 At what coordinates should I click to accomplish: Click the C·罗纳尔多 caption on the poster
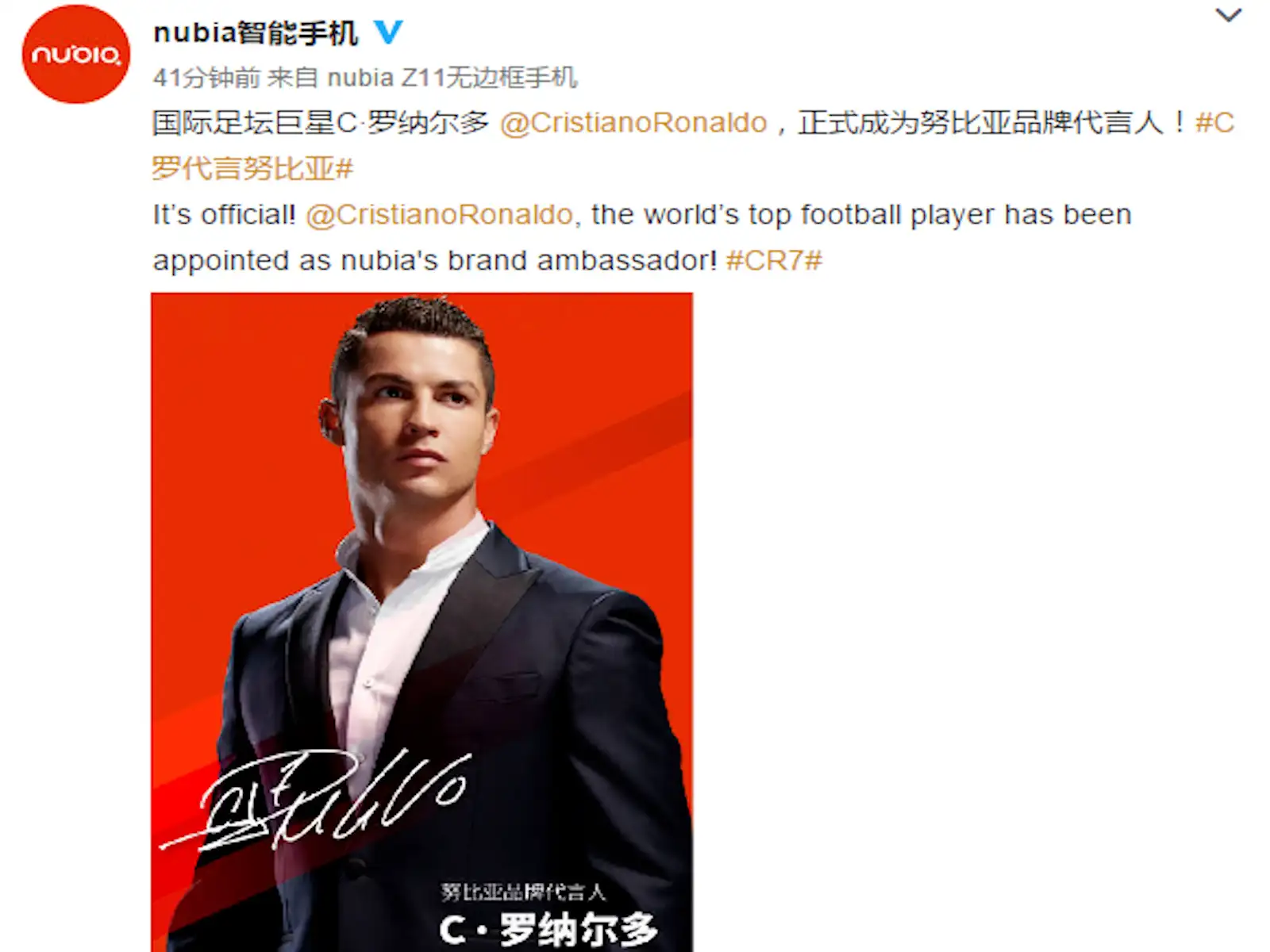pyautogui.click(x=548, y=930)
